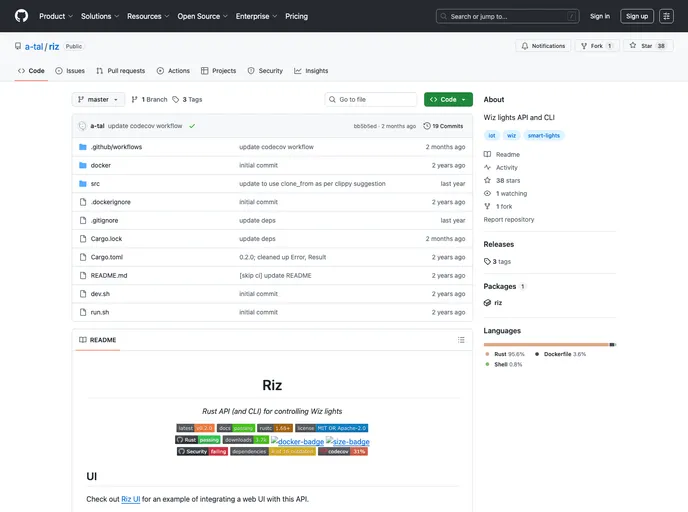Image resolution: width=688 pixels, height=512 pixels.
Task: Click the 3 tags link under Releases
Action: (497, 261)
